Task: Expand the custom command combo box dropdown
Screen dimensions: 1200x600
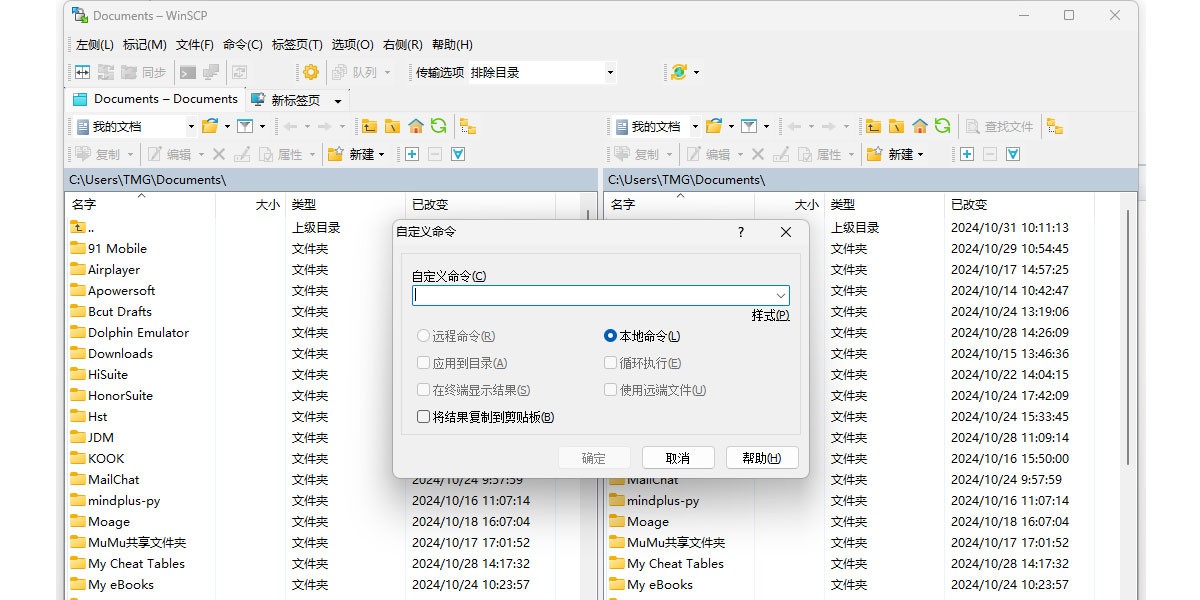Action: click(x=782, y=295)
